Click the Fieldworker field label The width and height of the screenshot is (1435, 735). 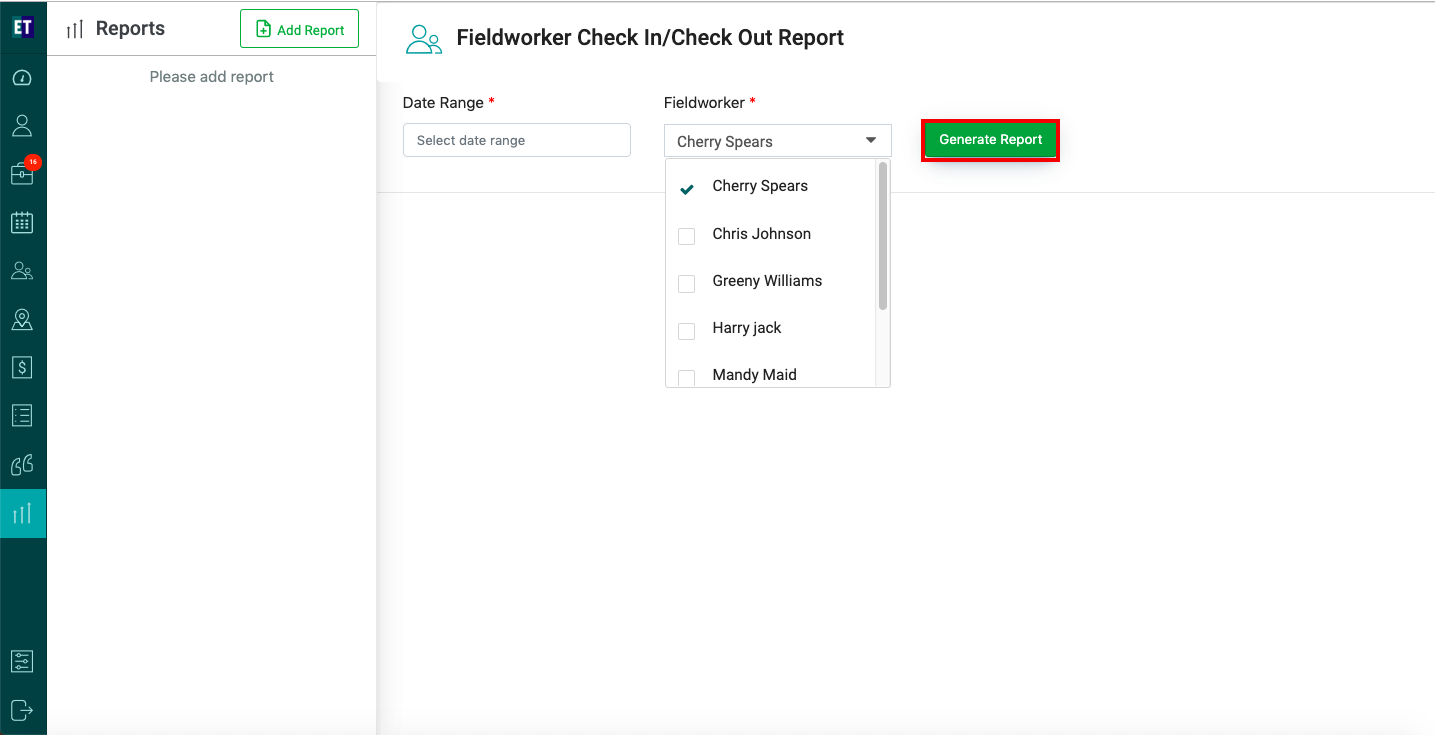[x=704, y=102]
